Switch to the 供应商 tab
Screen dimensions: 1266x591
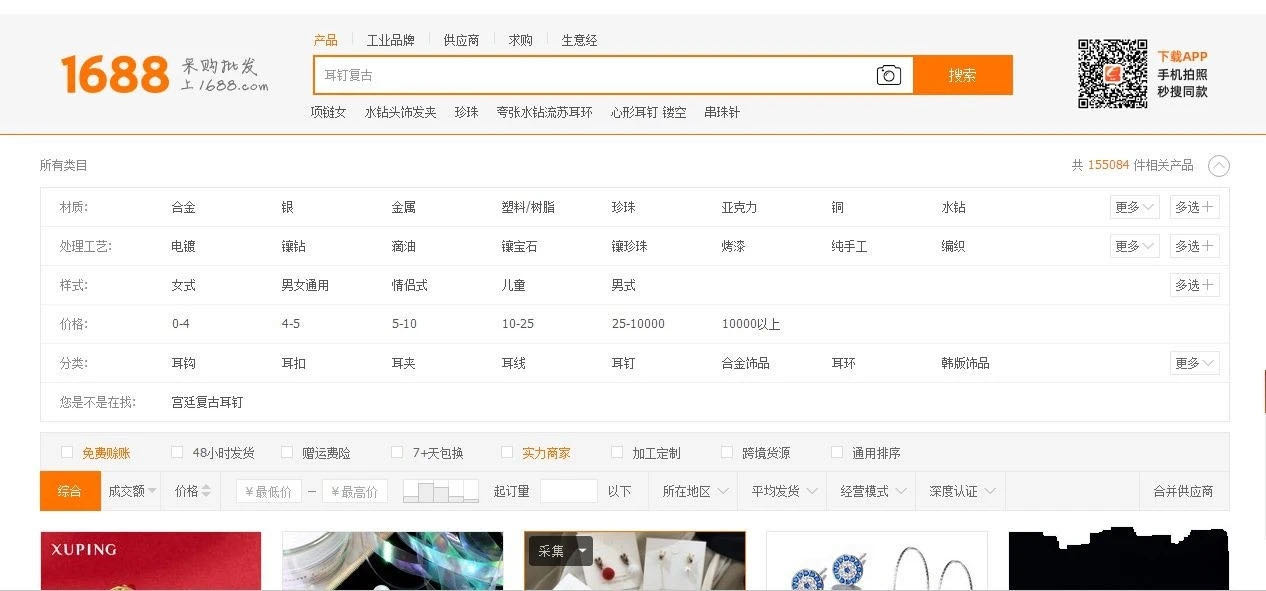461,40
